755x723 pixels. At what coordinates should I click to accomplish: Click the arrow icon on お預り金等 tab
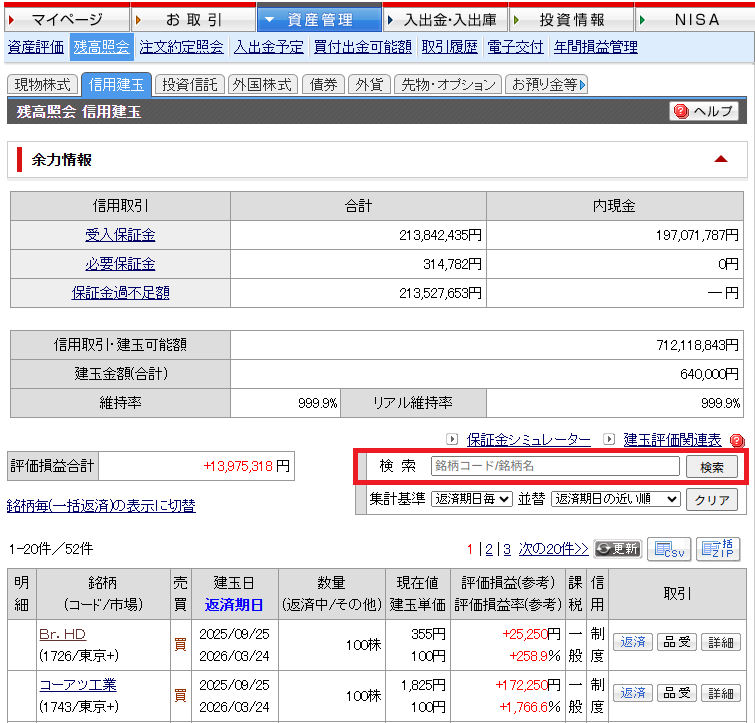click(x=583, y=85)
